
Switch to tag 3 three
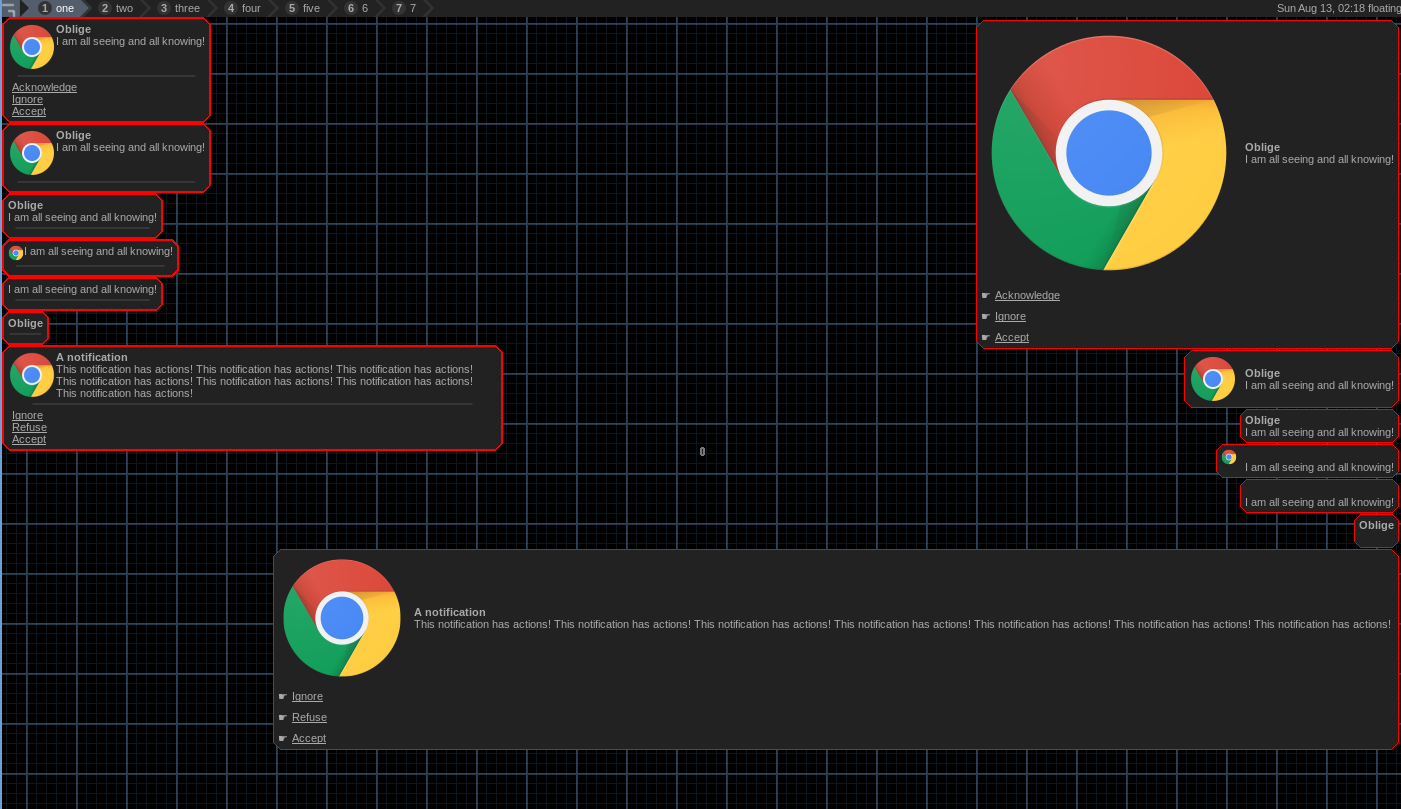179,8
